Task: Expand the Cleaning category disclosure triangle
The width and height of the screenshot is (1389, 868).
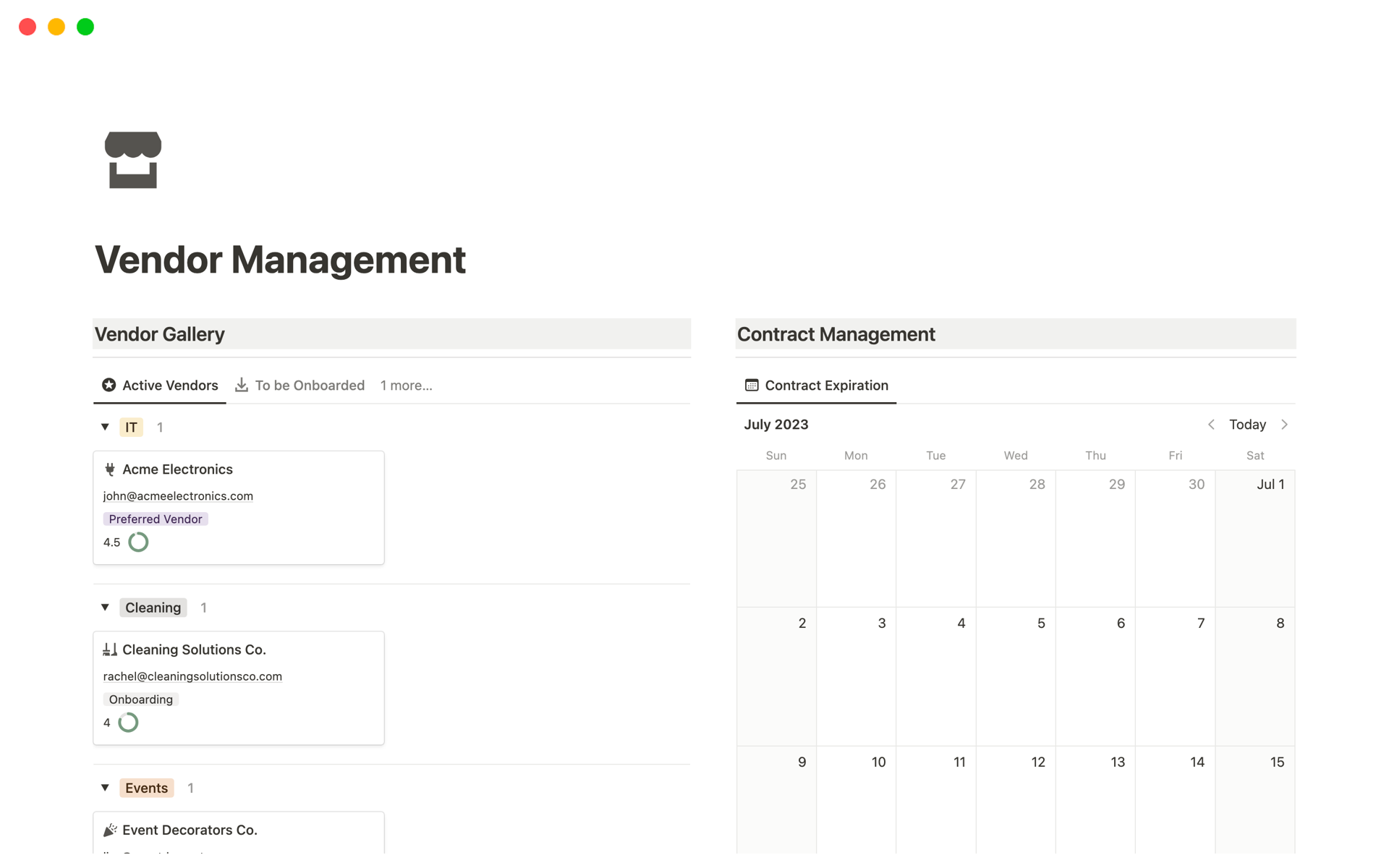Action: click(104, 607)
